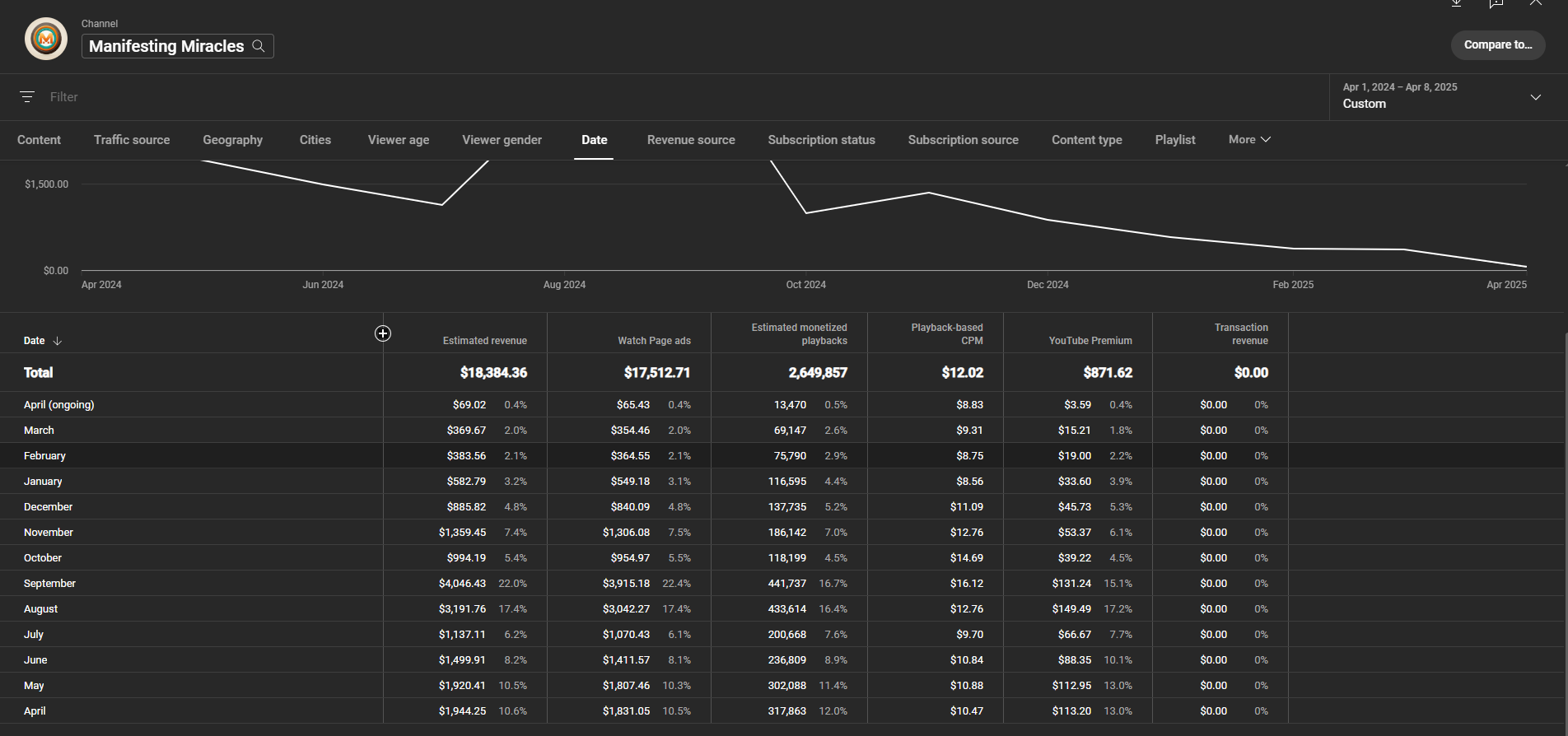This screenshot has width=1568, height=736.
Task: Select the January row label
Action: tap(43, 482)
